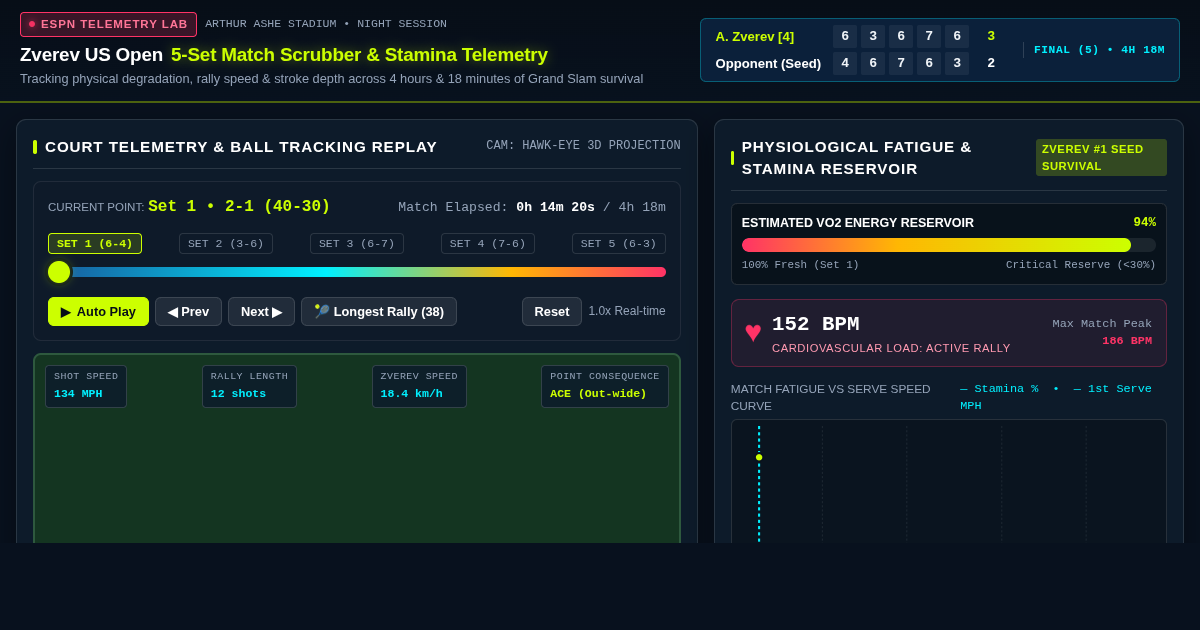Click the 1.0x Real-time speed label
1200x630 pixels.
pos(627,311)
